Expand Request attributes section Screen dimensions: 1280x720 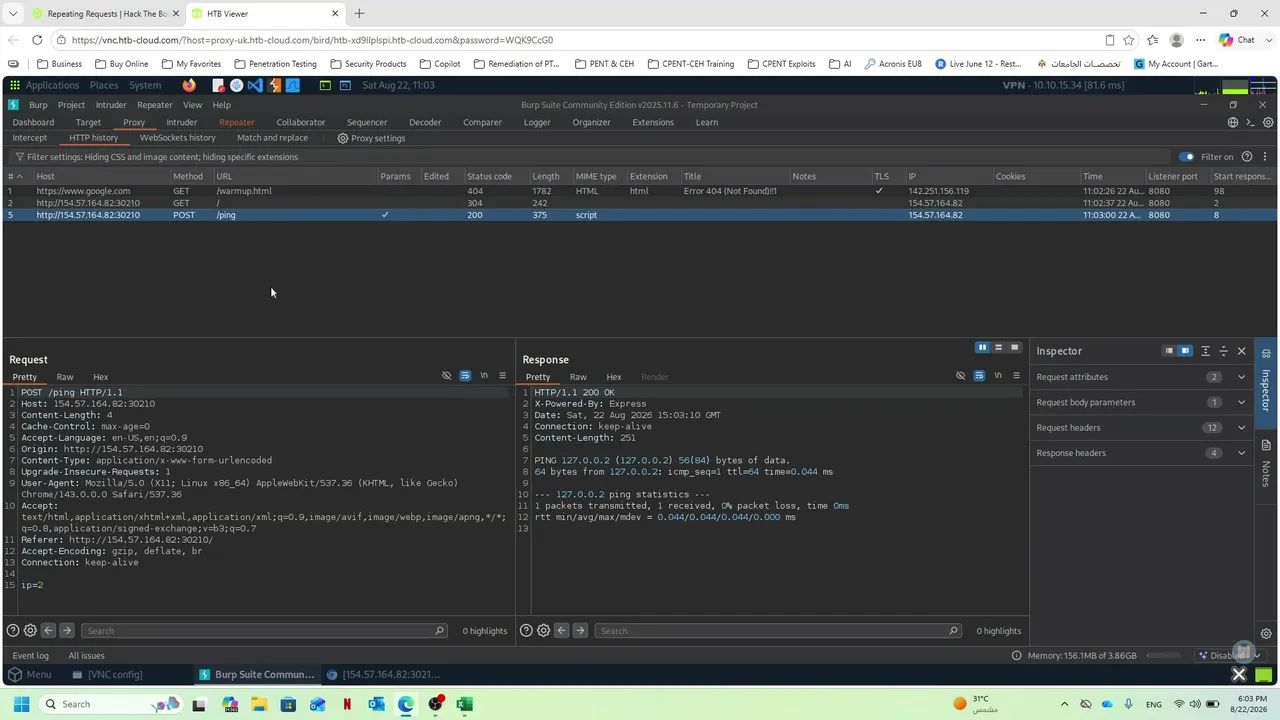pyautogui.click(x=1141, y=377)
